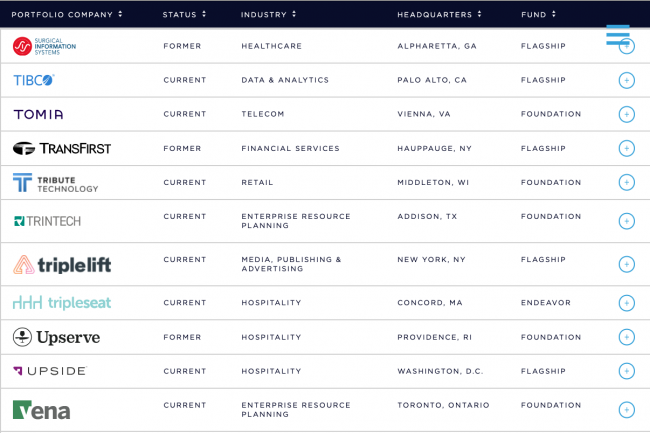Image resolution: width=650 pixels, height=433 pixels.
Task: Click the Vena row plus icon
Action: (626, 410)
